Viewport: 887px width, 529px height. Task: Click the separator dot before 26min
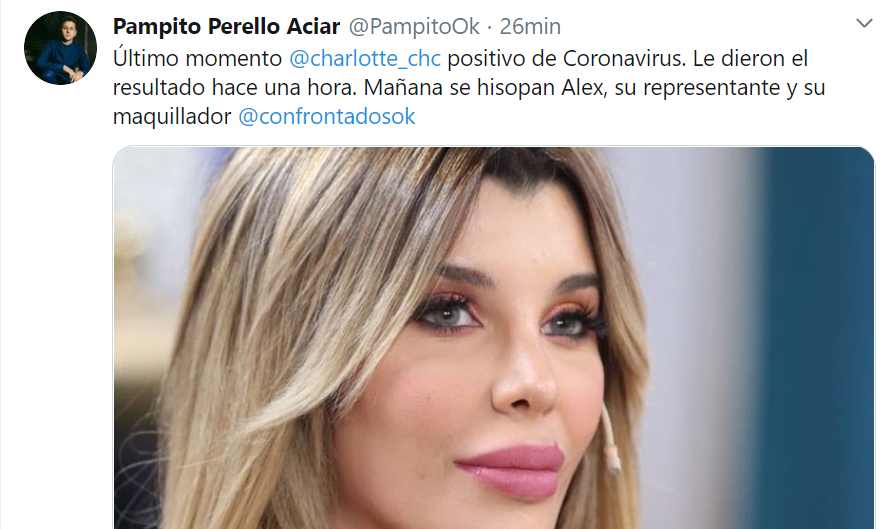[x=490, y=27]
